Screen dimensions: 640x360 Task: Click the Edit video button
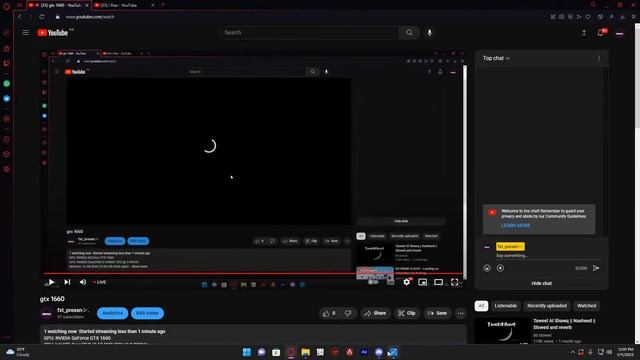pos(147,313)
